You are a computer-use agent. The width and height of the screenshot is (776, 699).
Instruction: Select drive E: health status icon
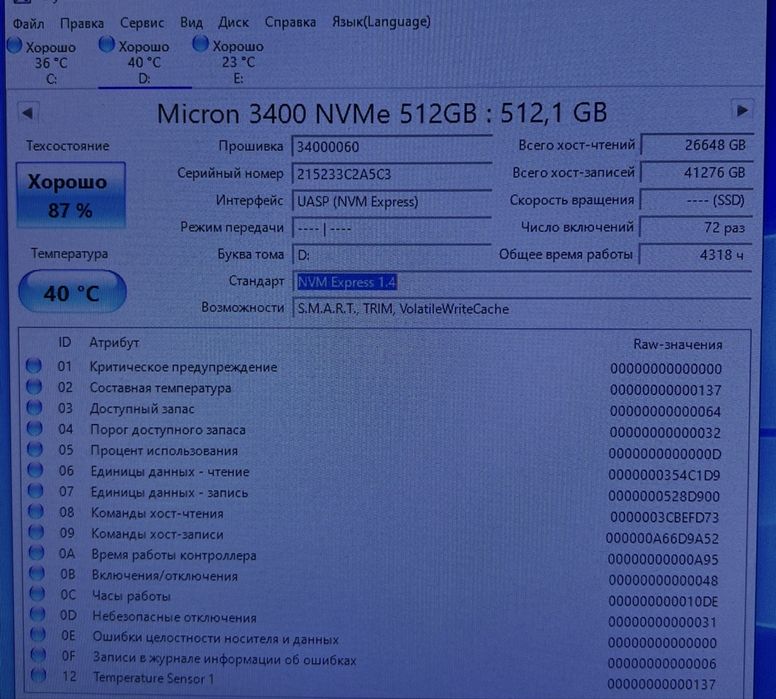(200, 44)
